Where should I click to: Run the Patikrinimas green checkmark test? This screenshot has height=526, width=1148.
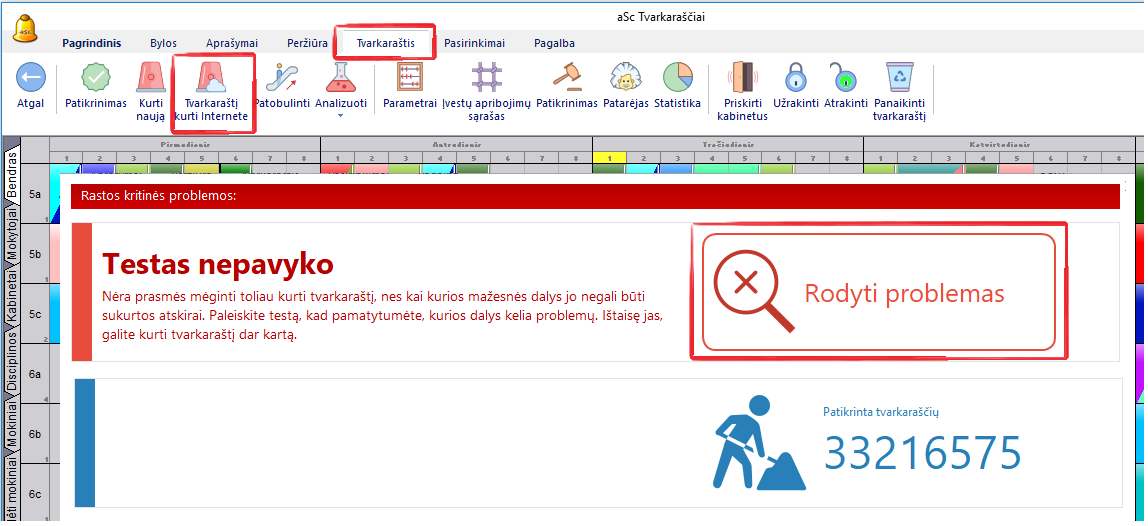point(96,77)
